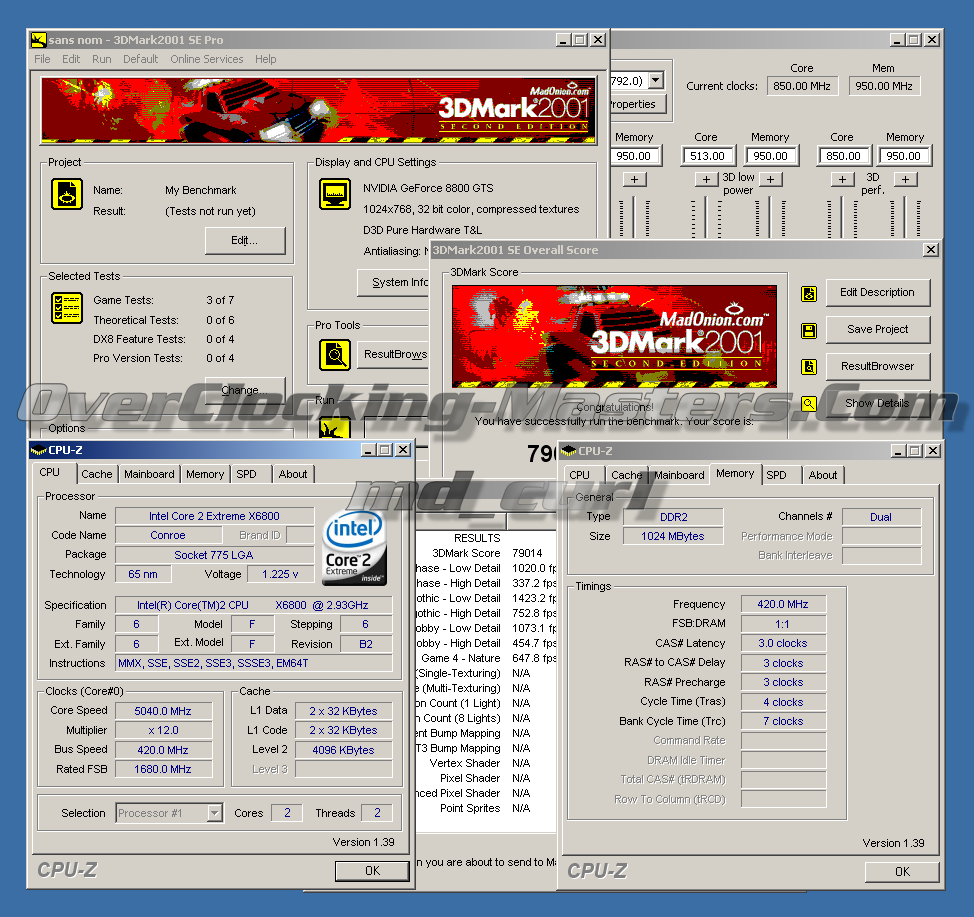This screenshot has height=917, width=974.
Task: Switch to SPD tab in right CPU-Z
Action: click(776, 475)
